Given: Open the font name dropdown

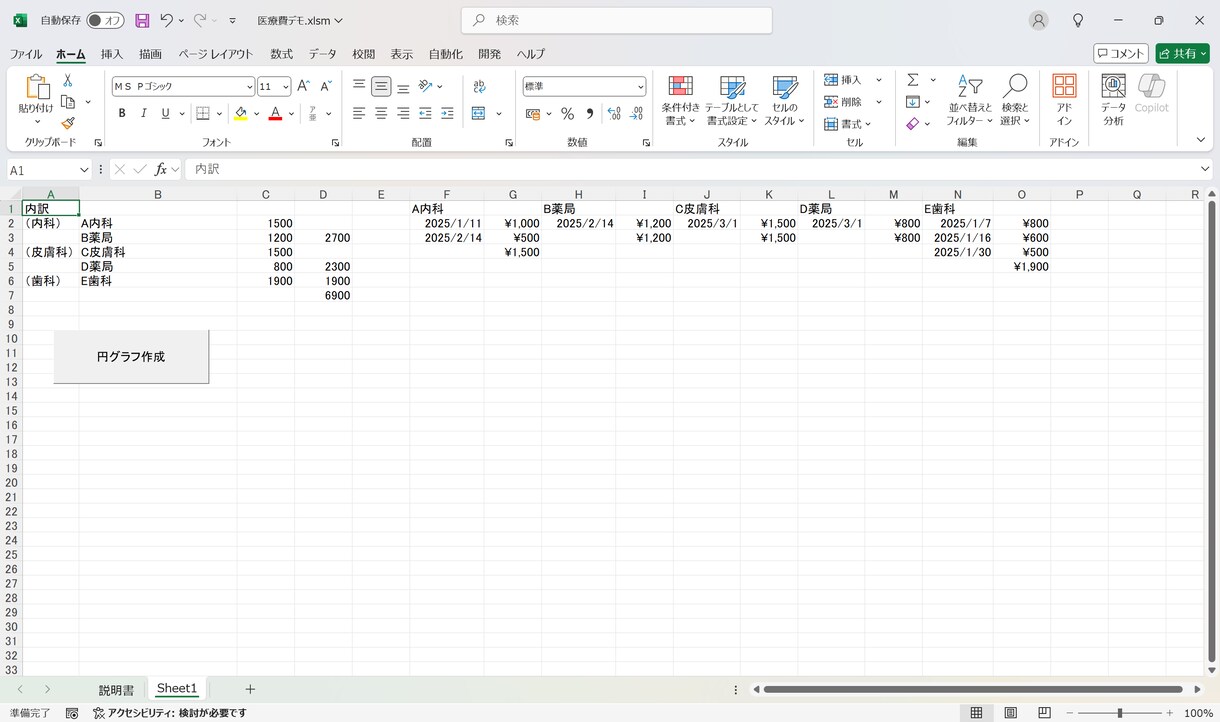Looking at the screenshot, I should (249, 87).
